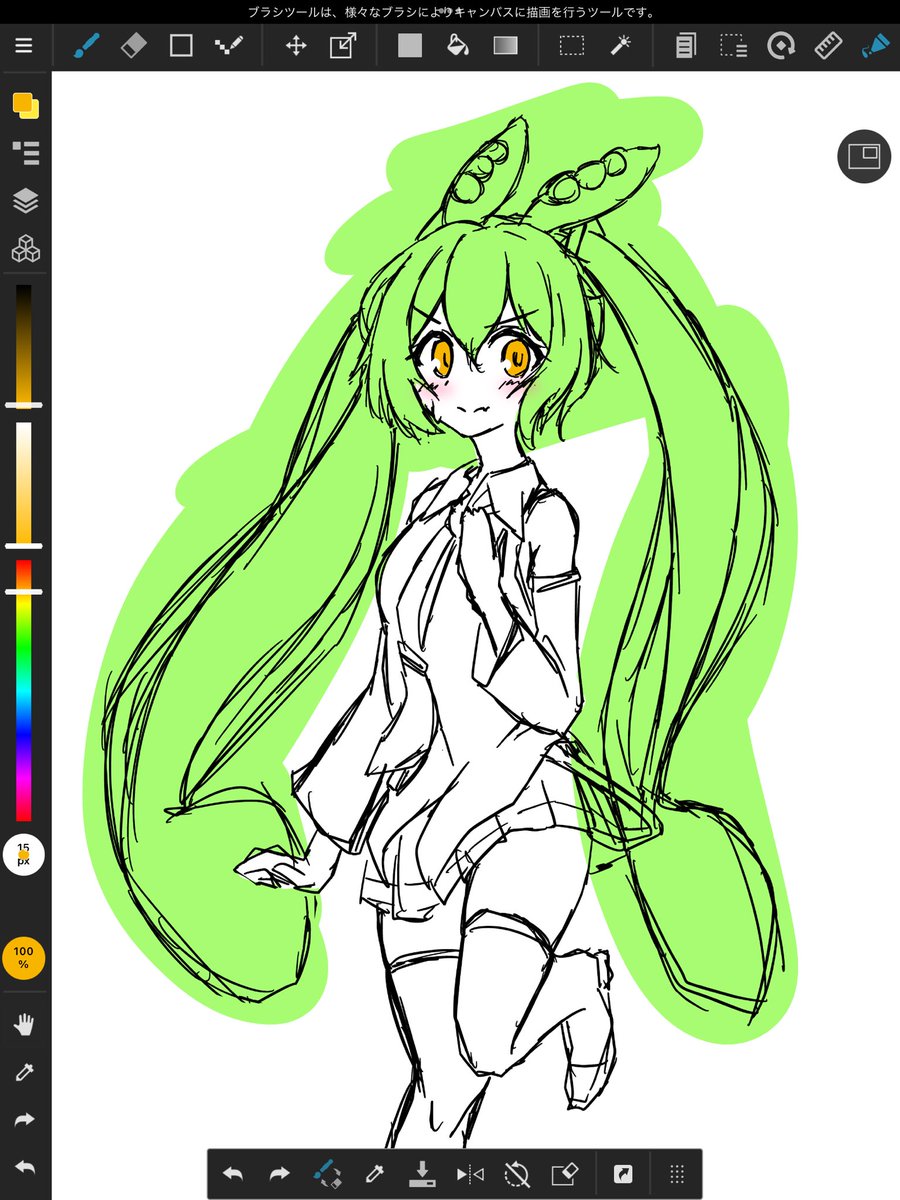
Task: Tap Undo in the bottom shortcut bar
Action: pos(233,1174)
